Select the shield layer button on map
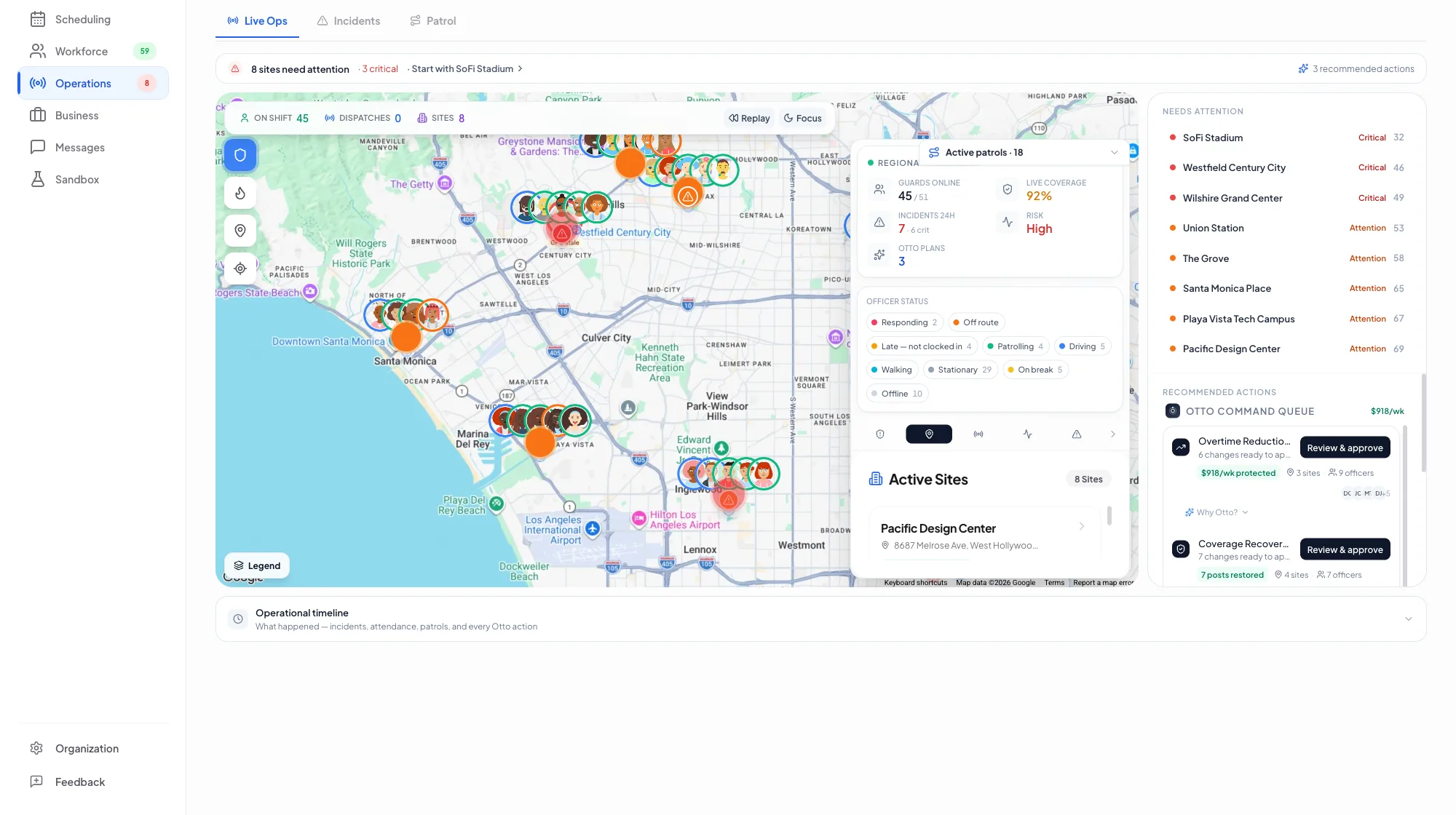1456x815 pixels. 240,155
